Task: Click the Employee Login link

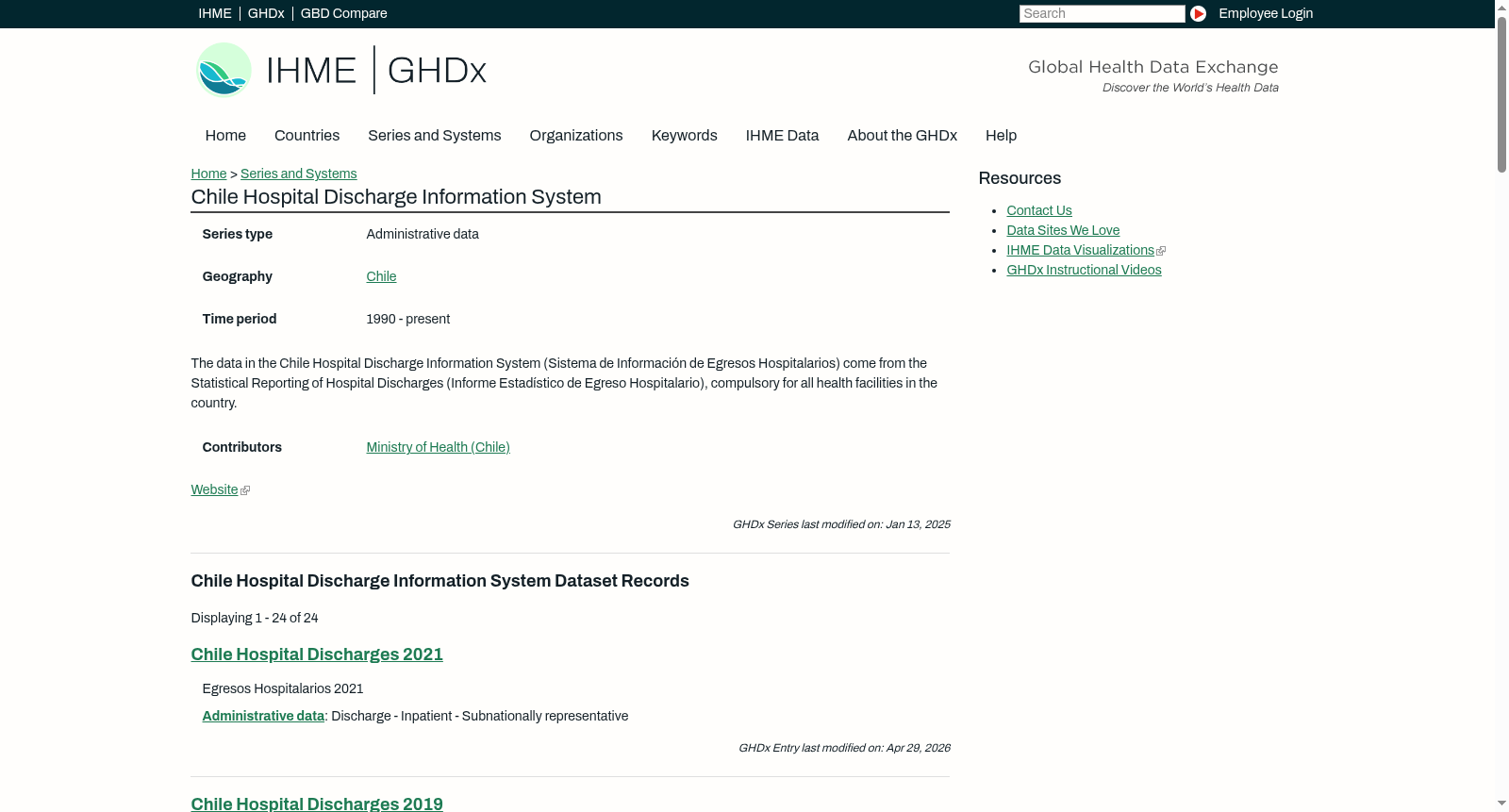Action: (1266, 13)
